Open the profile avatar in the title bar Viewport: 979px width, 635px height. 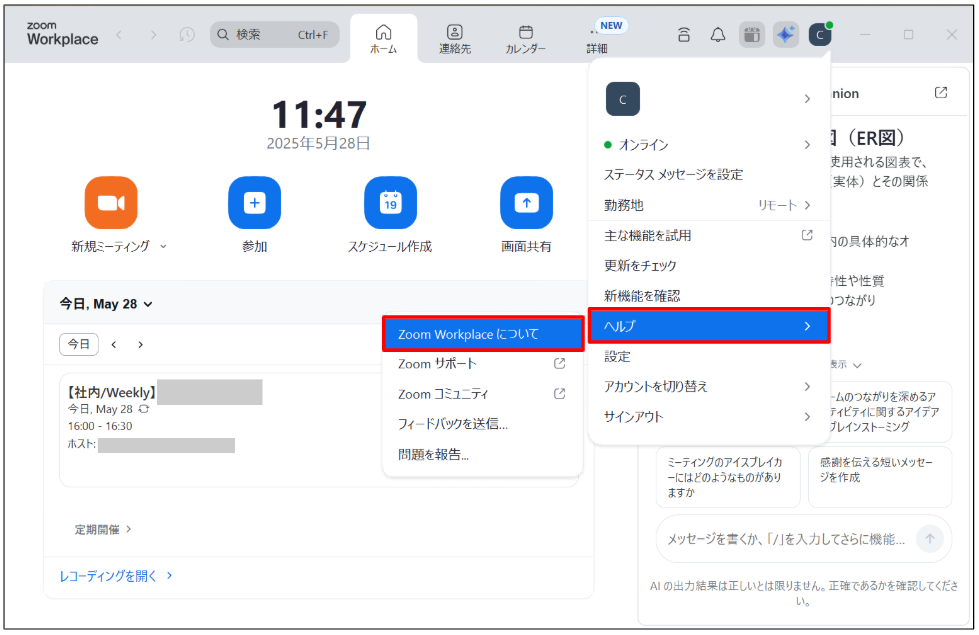819,35
